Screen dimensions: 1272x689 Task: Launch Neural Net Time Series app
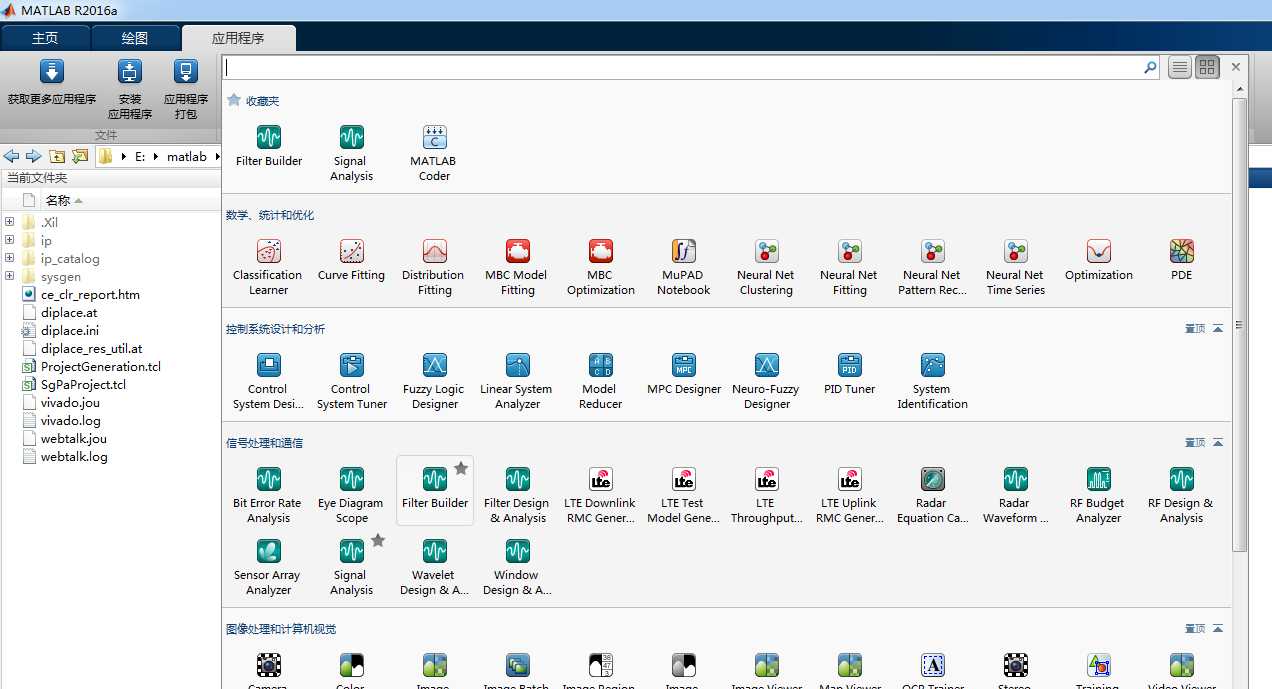1016,267
